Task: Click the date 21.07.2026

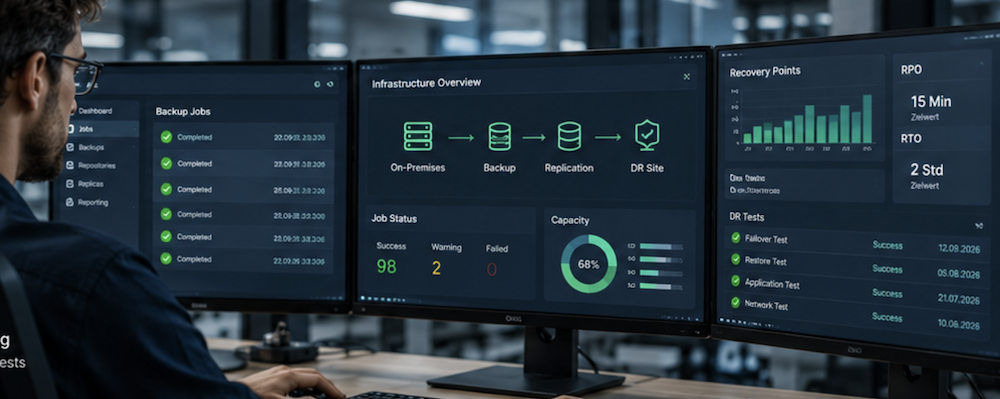Action: [x=959, y=299]
